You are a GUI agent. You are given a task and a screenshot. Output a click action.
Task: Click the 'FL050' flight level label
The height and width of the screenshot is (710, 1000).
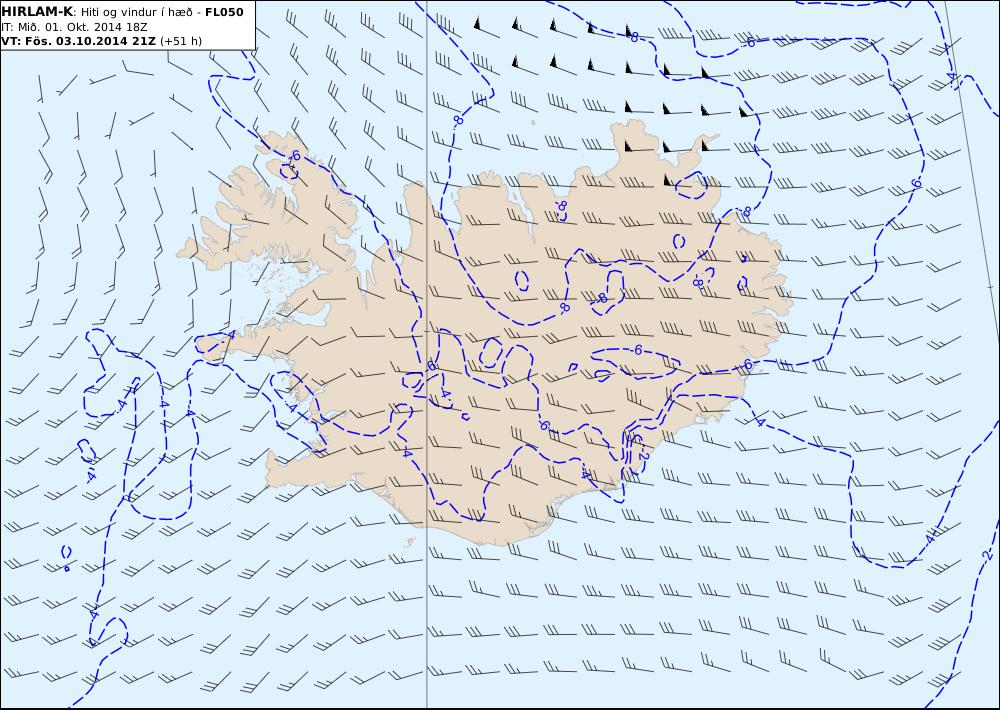[224, 12]
